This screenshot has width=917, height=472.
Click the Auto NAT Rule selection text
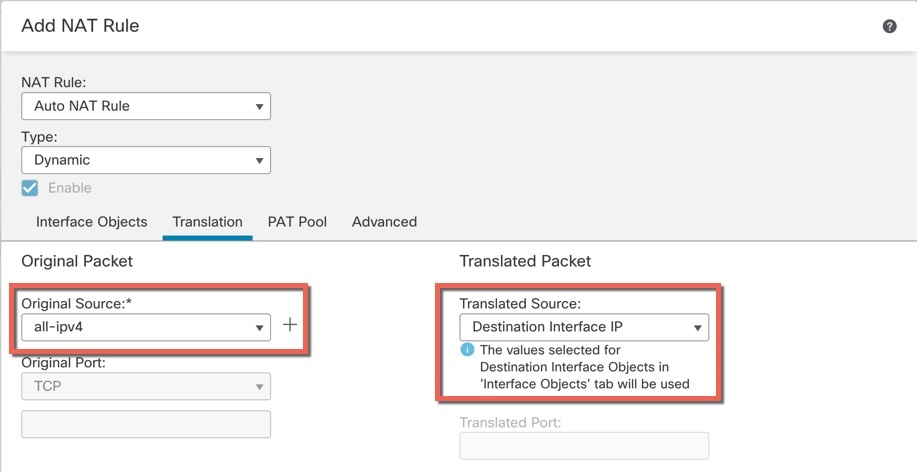click(82, 106)
